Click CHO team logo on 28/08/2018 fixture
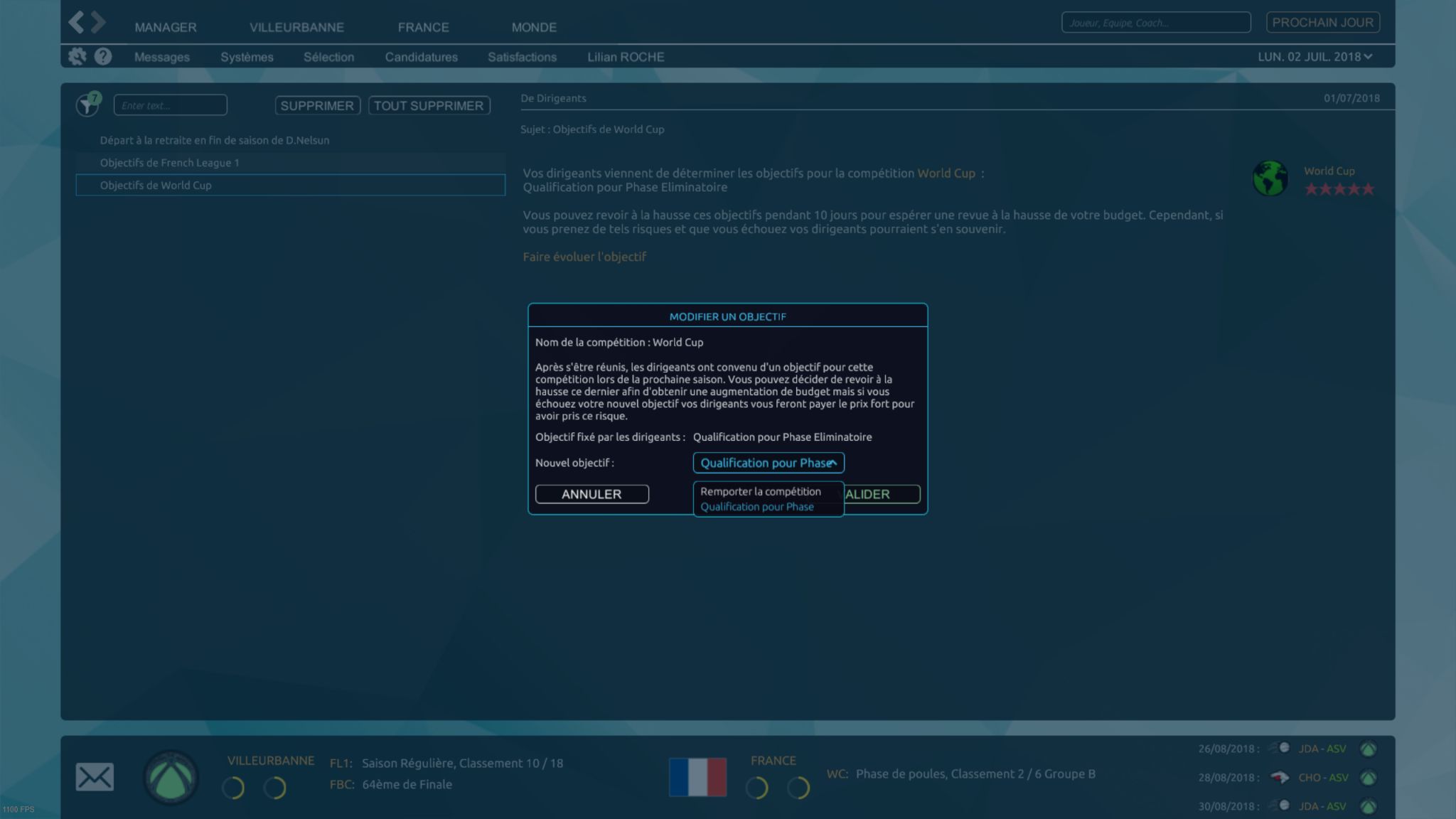Image resolution: width=1456 pixels, height=819 pixels. 1280,778
